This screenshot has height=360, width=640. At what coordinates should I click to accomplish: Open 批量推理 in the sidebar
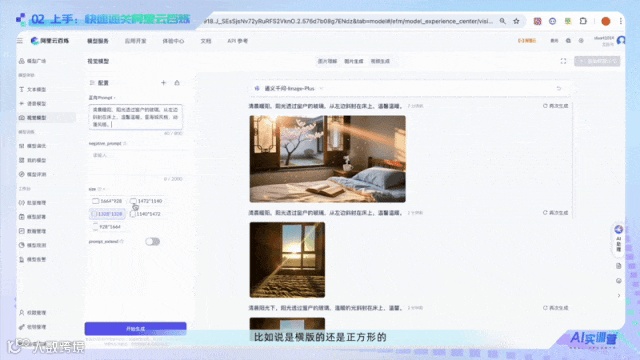(33, 202)
